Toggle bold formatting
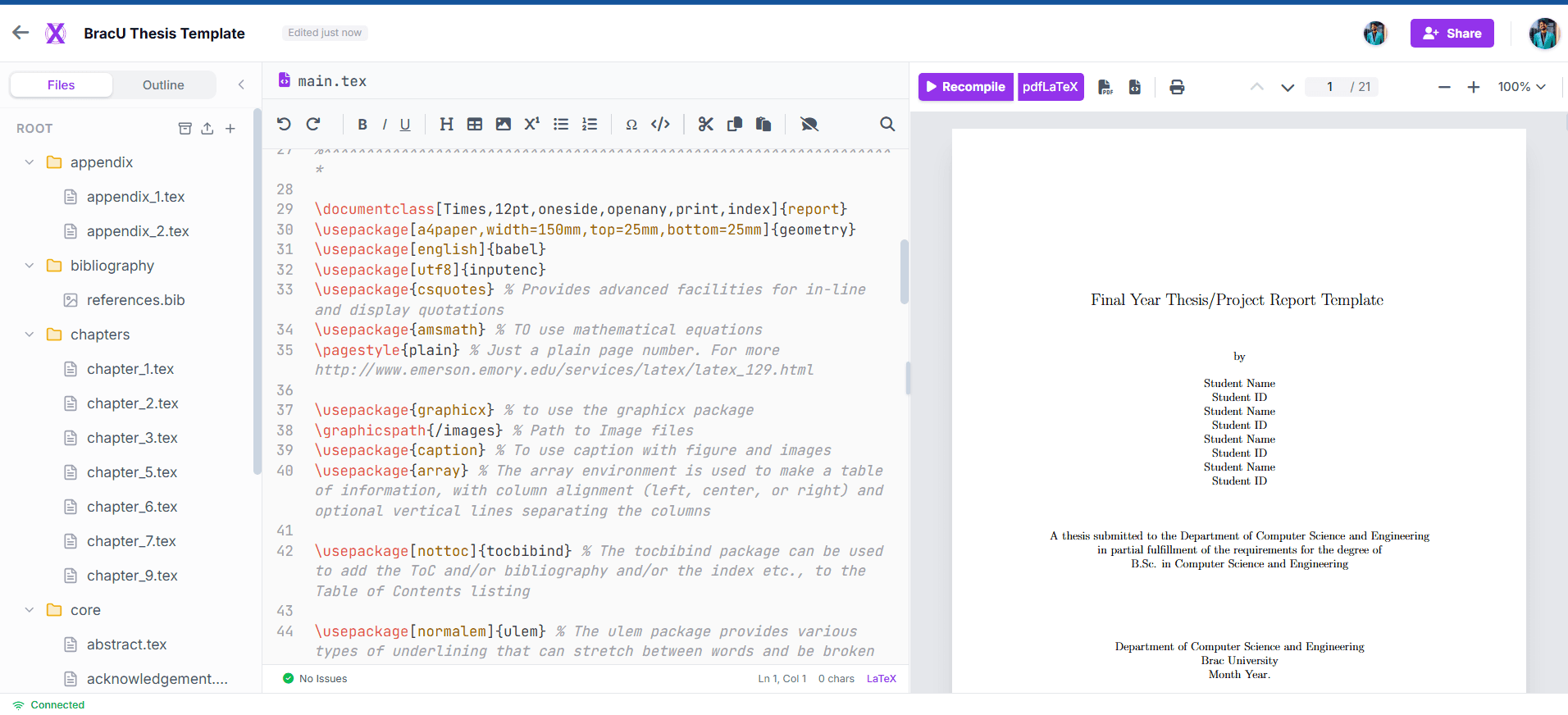Screen dimensions: 1568x715 362,124
